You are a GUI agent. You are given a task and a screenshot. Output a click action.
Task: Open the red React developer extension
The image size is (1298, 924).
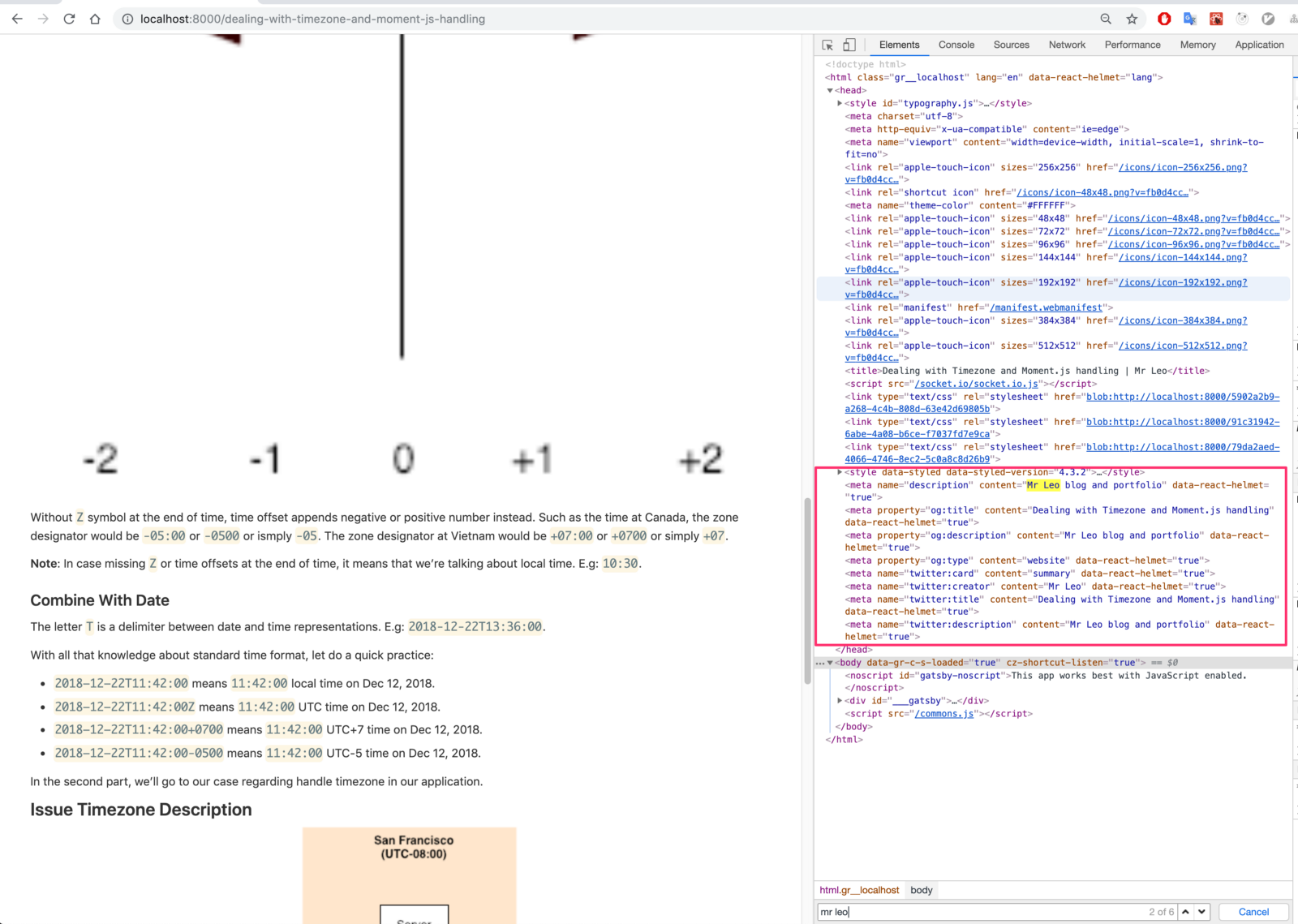point(1216,19)
